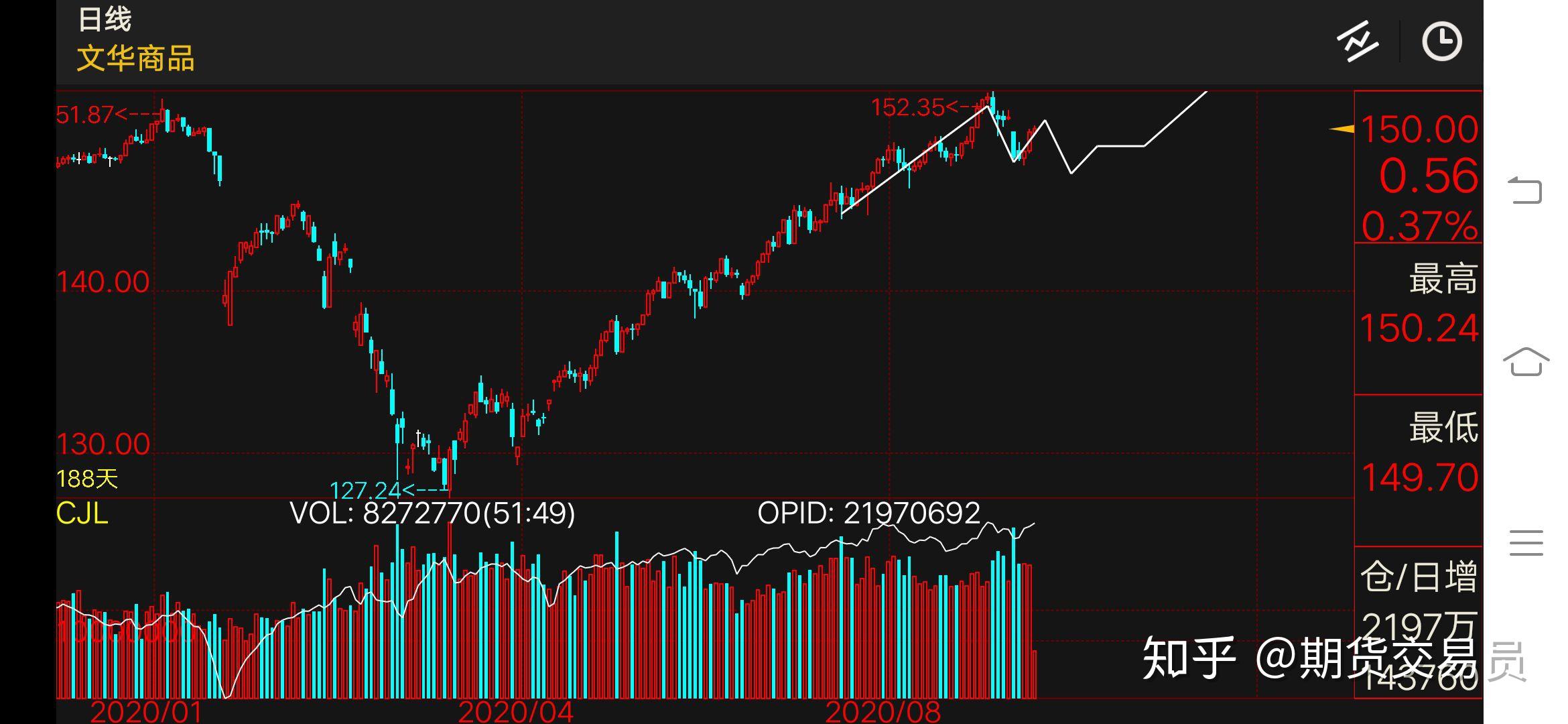Select the 2020/04 date axis marker
Screen dimensions: 1568x724
point(515,711)
